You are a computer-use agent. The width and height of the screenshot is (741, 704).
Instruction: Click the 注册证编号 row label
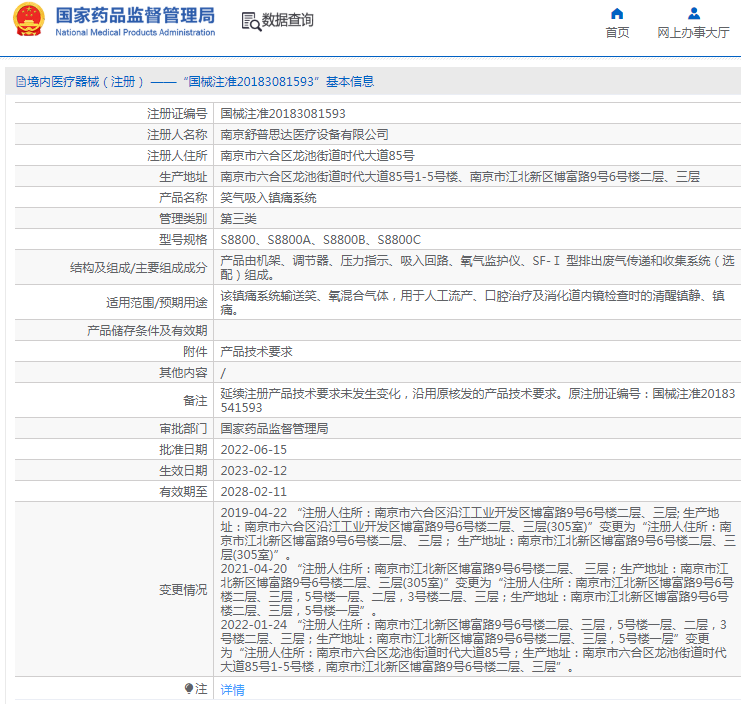point(177,114)
